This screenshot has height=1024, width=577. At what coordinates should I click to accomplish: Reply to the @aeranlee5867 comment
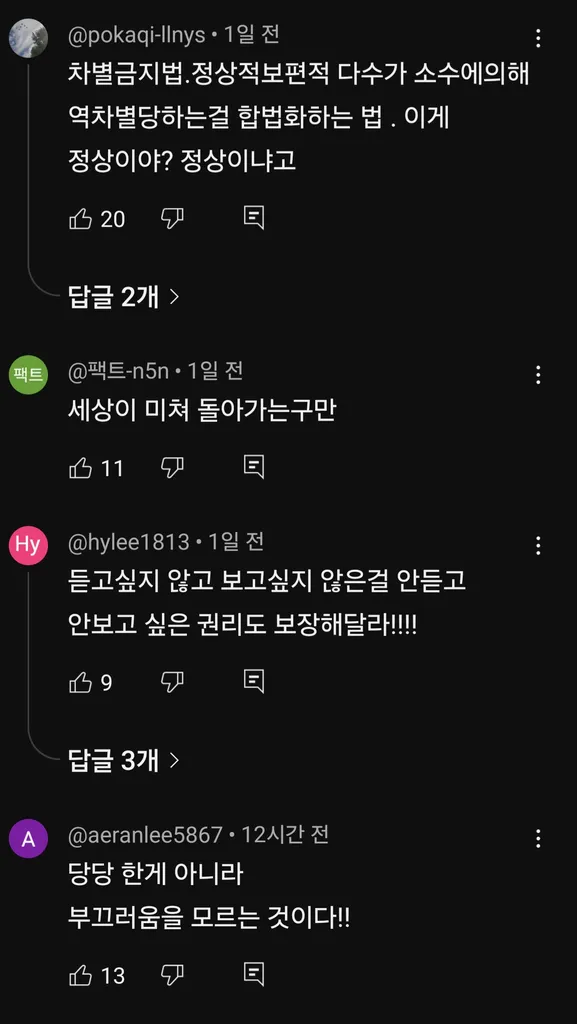click(254, 975)
